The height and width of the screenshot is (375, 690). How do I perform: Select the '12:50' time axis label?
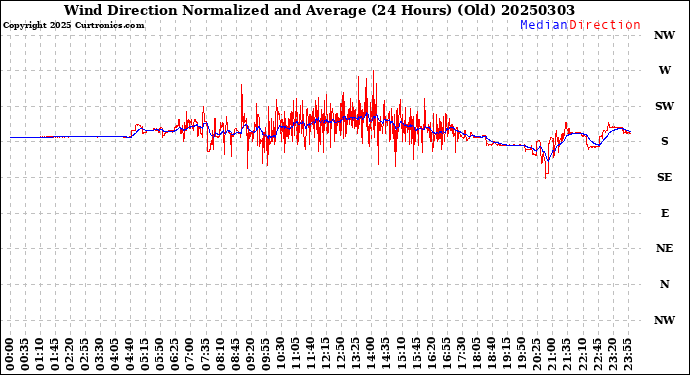point(340,354)
